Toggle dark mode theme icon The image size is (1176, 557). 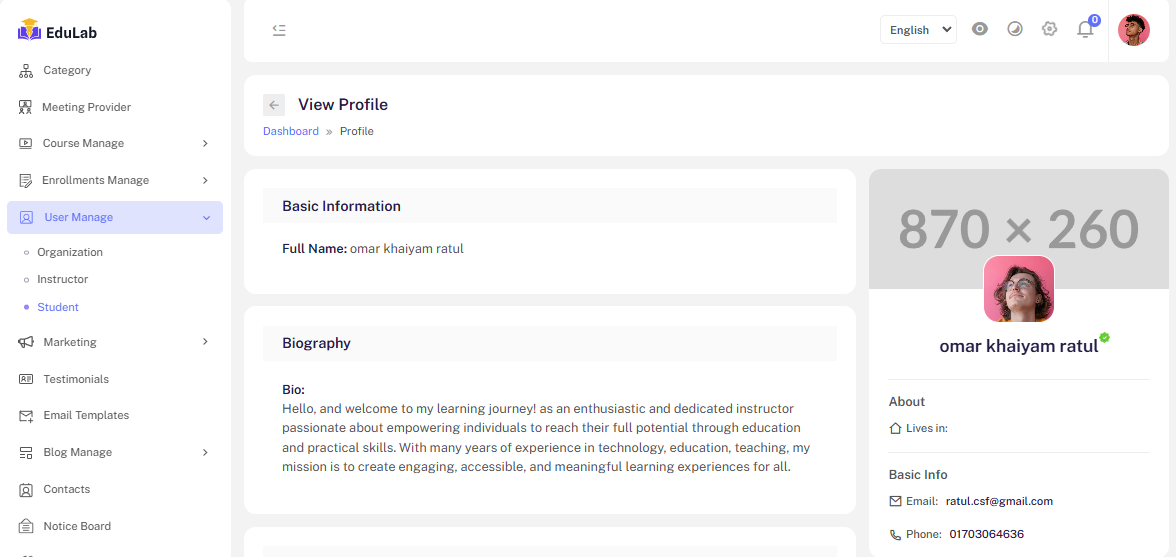pyautogui.click(x=1015, y=29)
